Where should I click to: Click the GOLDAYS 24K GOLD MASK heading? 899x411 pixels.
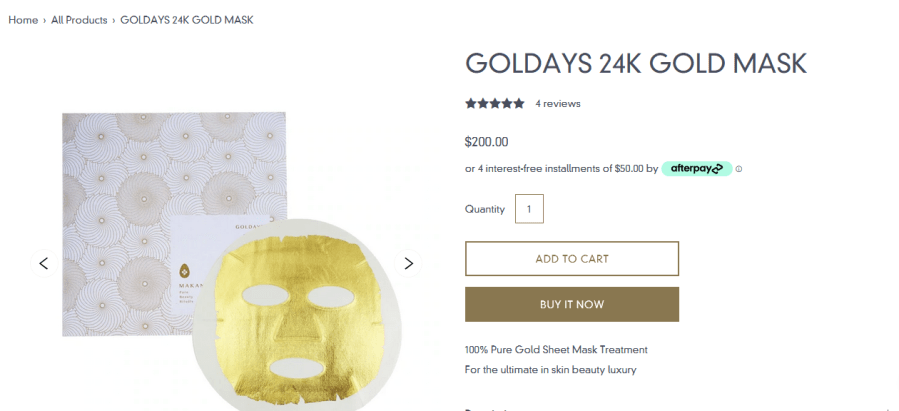point(635,63)
